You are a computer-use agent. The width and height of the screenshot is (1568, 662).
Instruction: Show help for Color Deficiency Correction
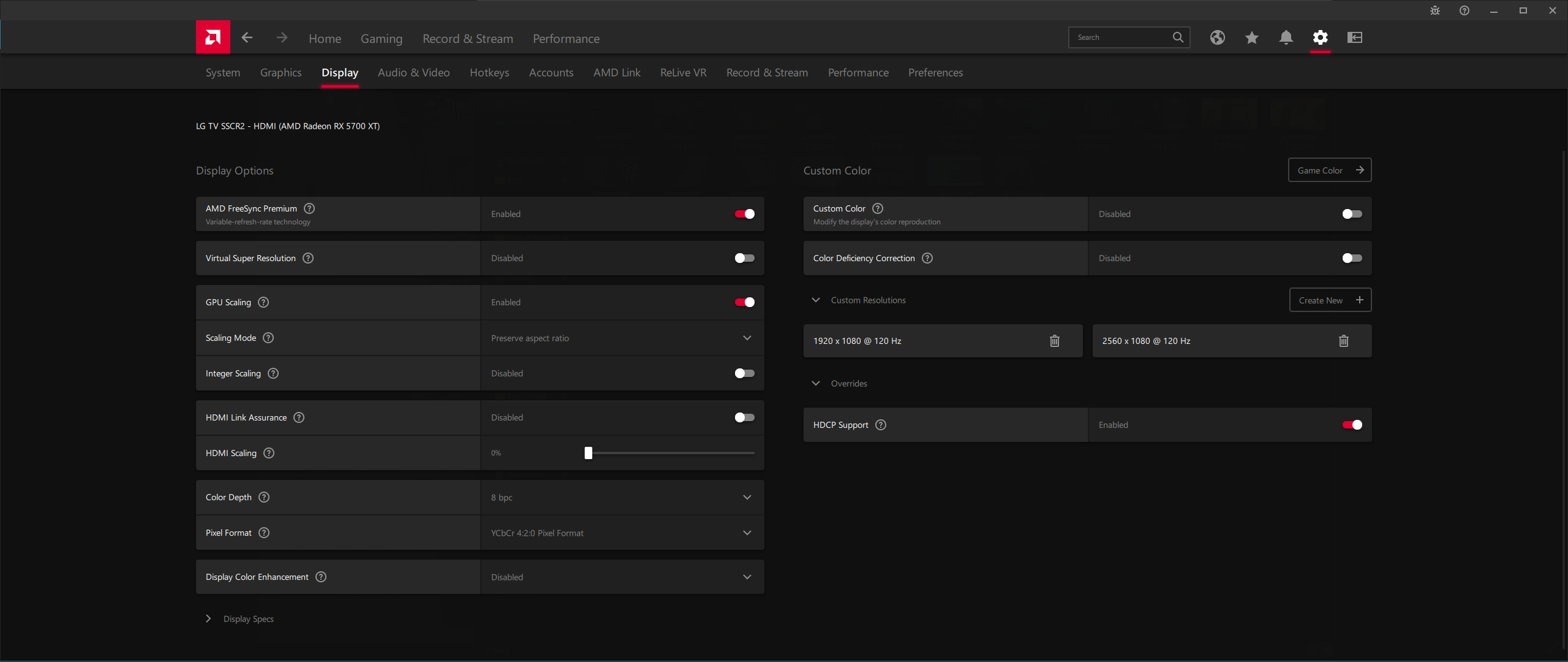pos(927,258)
